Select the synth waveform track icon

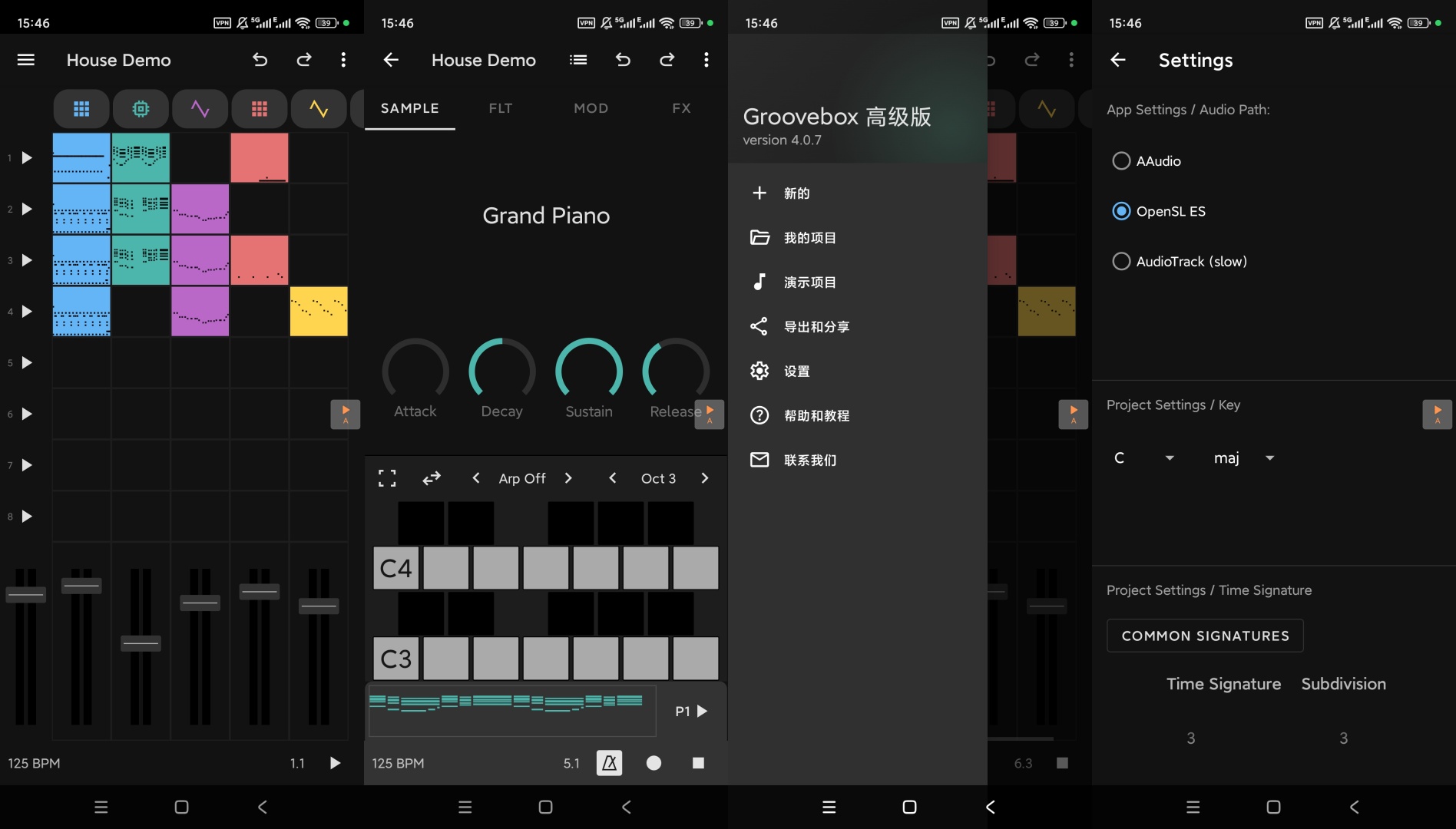pyautogui.click(x=200, y=108)
